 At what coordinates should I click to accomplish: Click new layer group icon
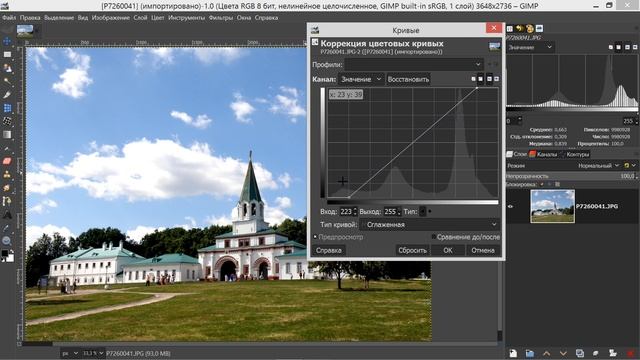point(530,353)
